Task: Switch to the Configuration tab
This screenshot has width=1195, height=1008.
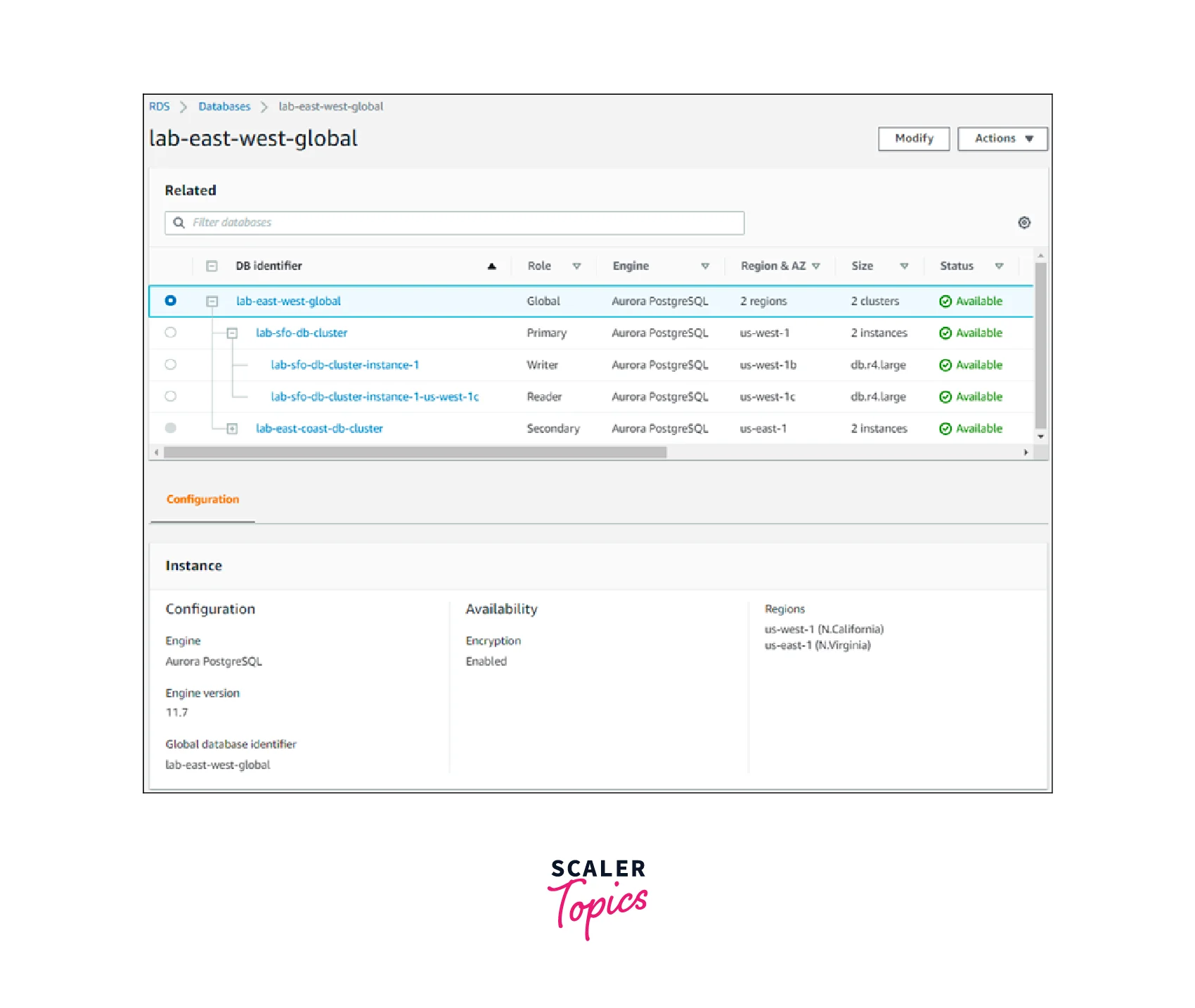Action: 202,500
